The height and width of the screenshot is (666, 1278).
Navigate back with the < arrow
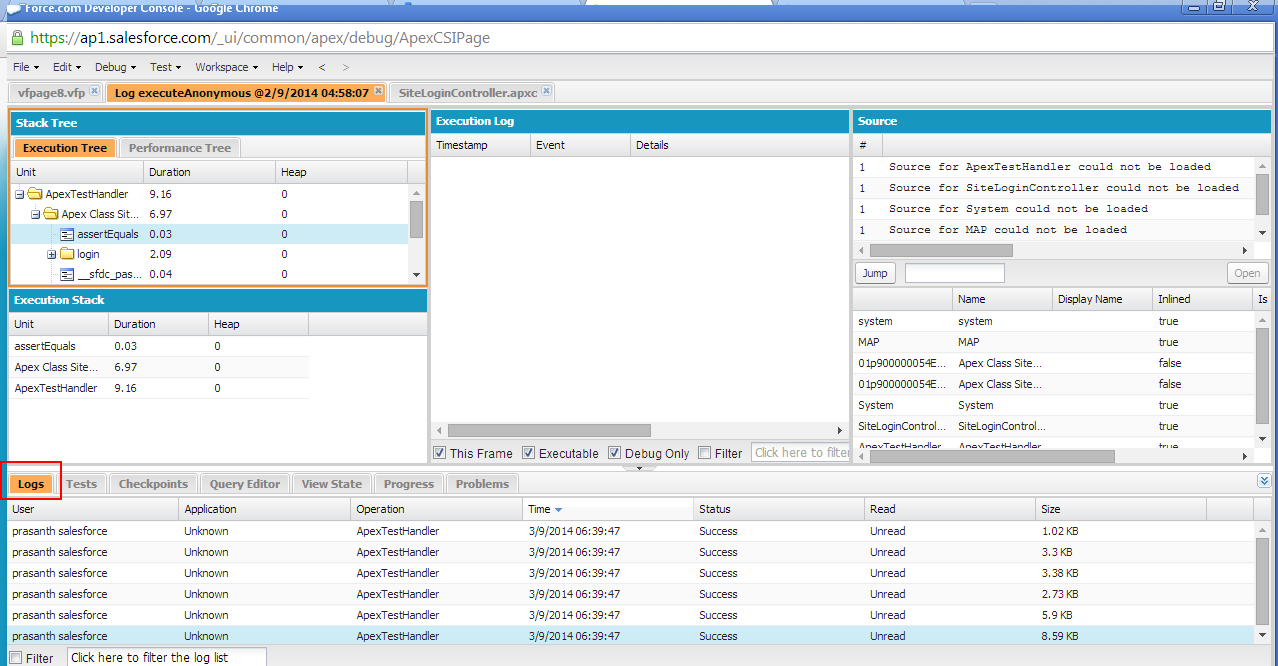[322, 67]
